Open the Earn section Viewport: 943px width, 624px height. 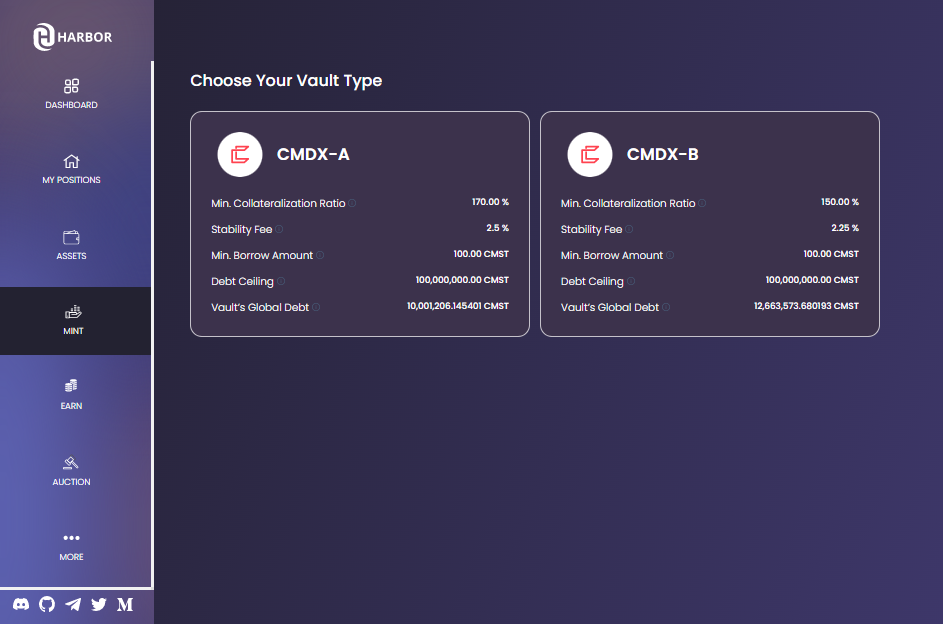click(x=72, y=395)
